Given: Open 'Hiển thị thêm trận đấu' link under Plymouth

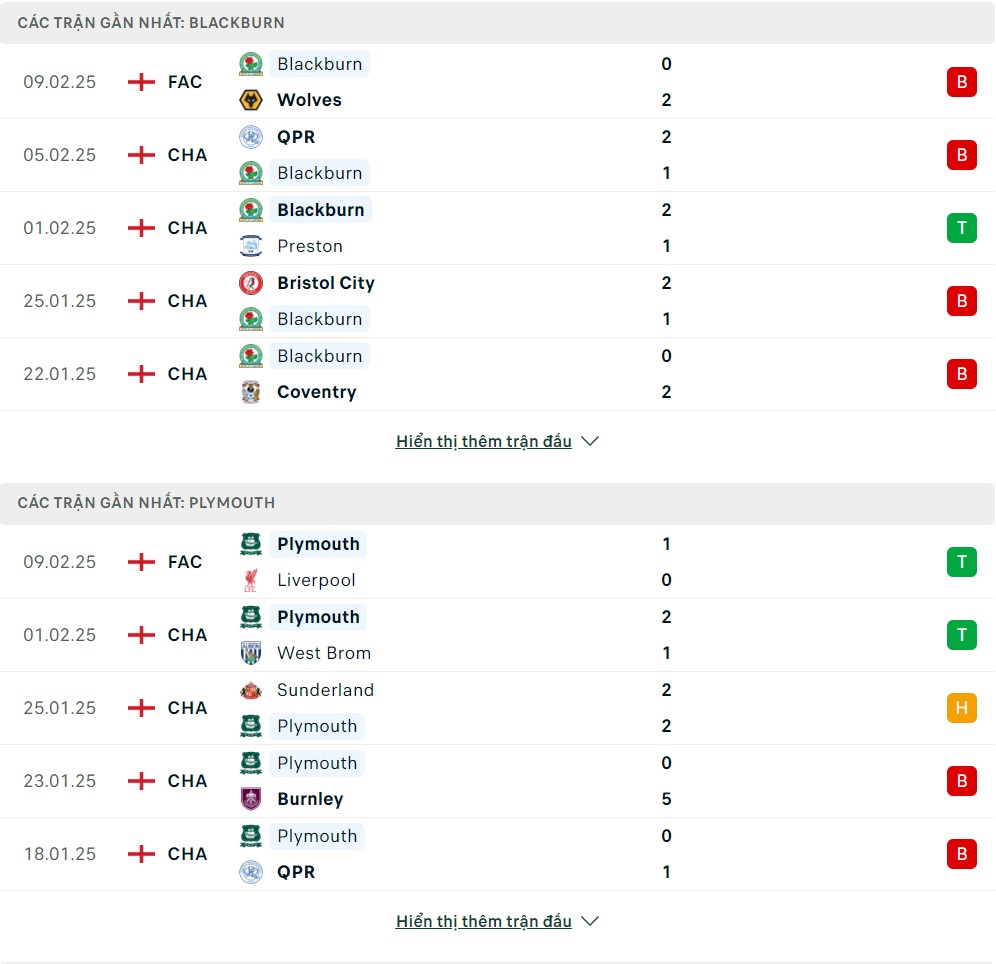Looking at the screenshot, I should tap(483, 921).
